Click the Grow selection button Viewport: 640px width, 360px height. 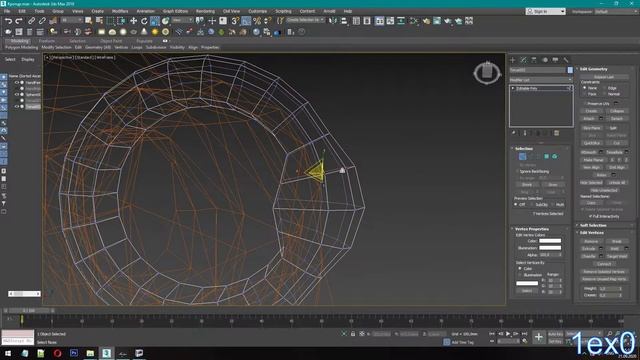[x=553, y=185]
